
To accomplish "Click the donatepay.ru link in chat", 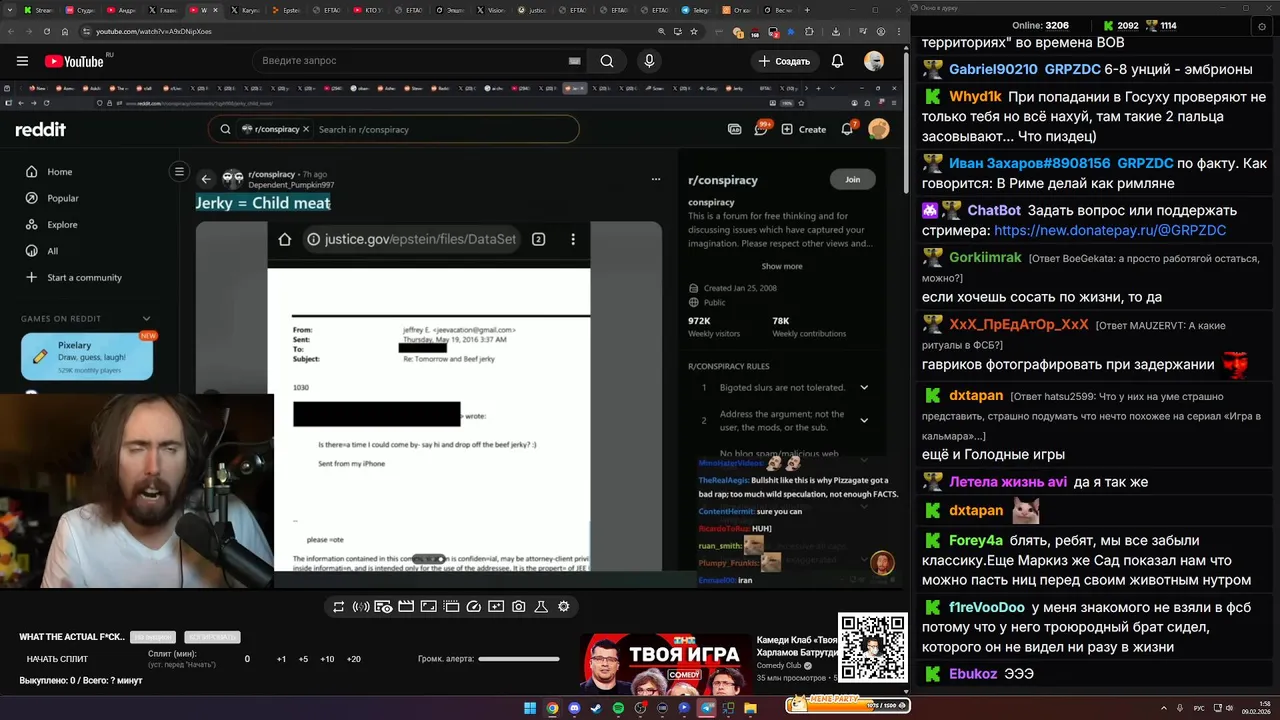I will coord(1110,230).
